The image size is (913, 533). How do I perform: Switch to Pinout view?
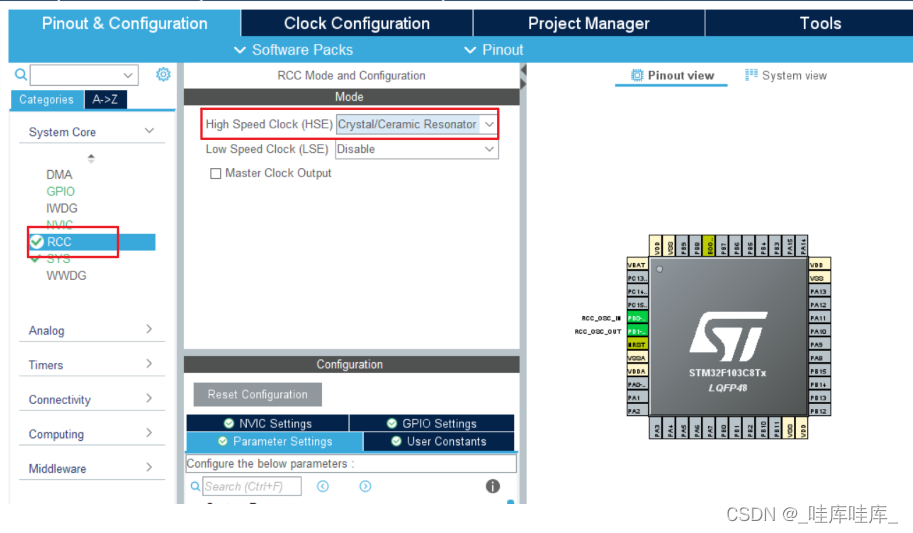tap(672, 76)
